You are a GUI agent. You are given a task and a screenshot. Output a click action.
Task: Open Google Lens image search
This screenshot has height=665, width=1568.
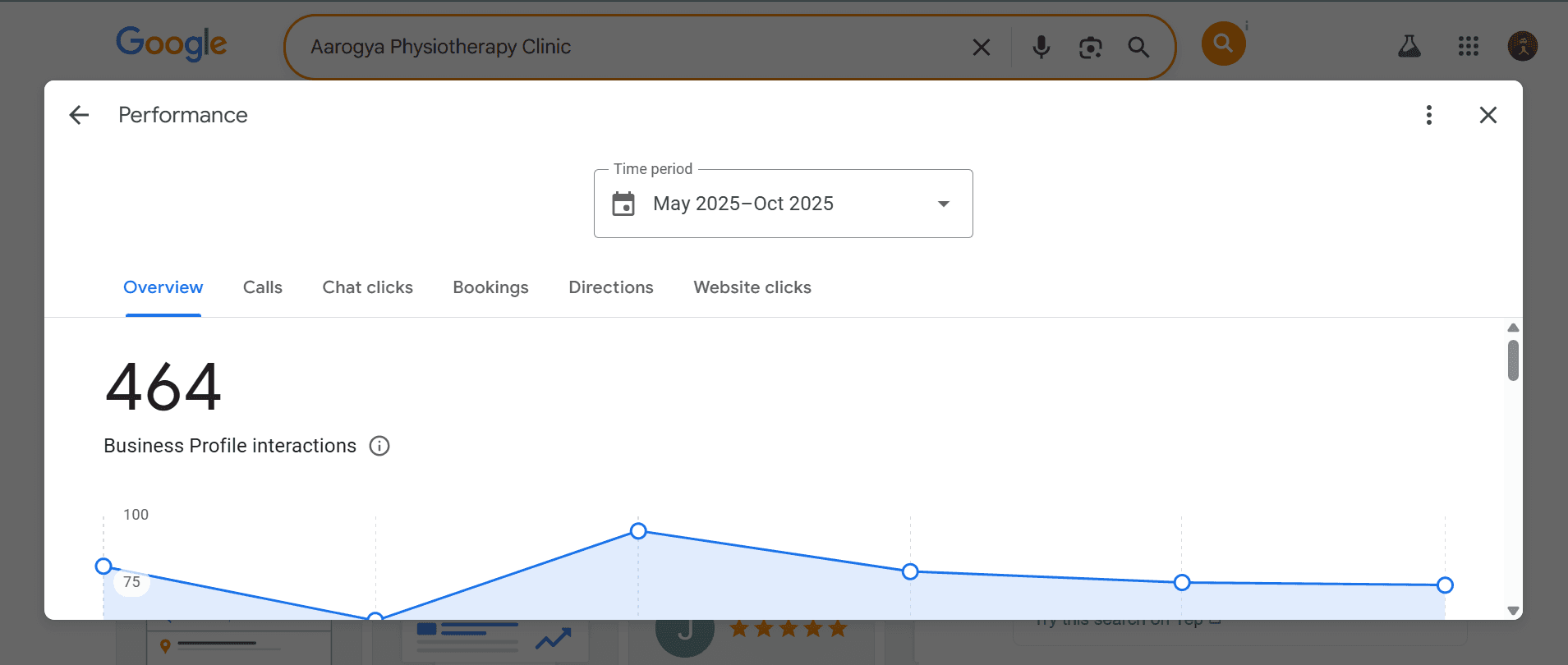tap(1090, 48)
